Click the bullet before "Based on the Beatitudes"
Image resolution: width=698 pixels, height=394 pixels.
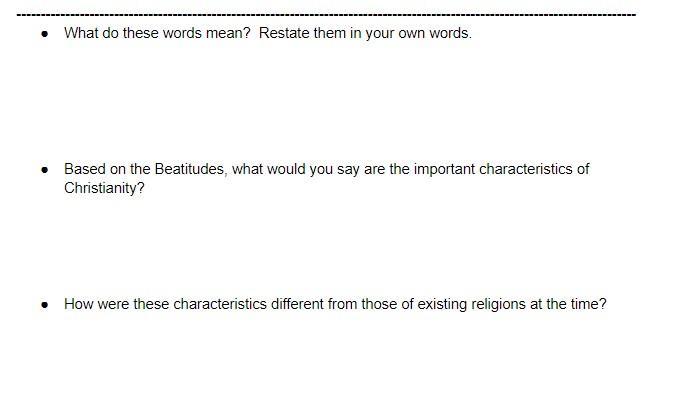pos(45,170)
